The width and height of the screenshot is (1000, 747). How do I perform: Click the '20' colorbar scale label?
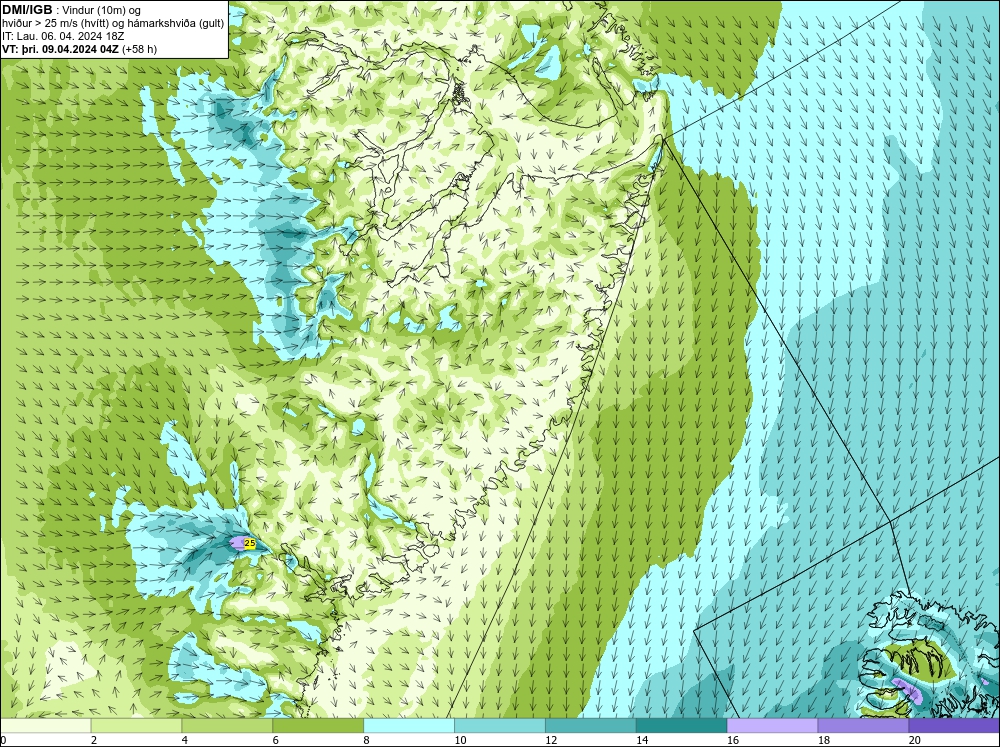[915, 740]
